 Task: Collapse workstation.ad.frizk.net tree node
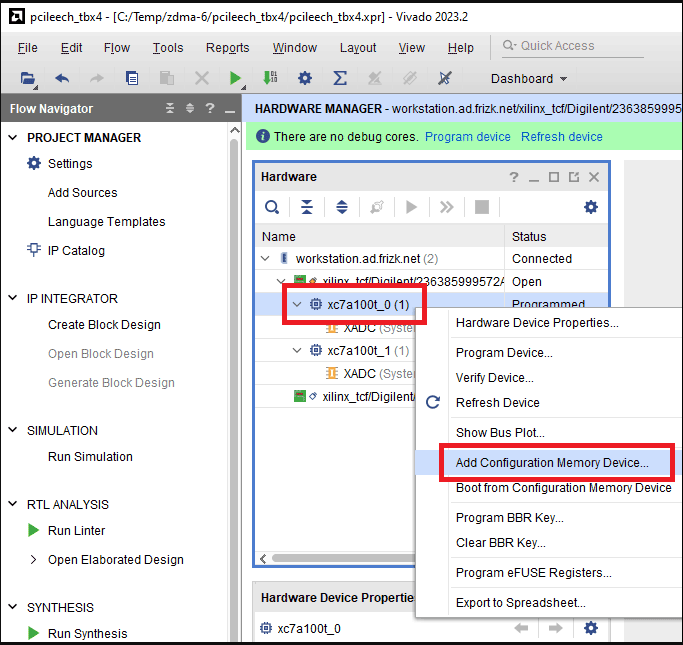(x=265, y=259)
